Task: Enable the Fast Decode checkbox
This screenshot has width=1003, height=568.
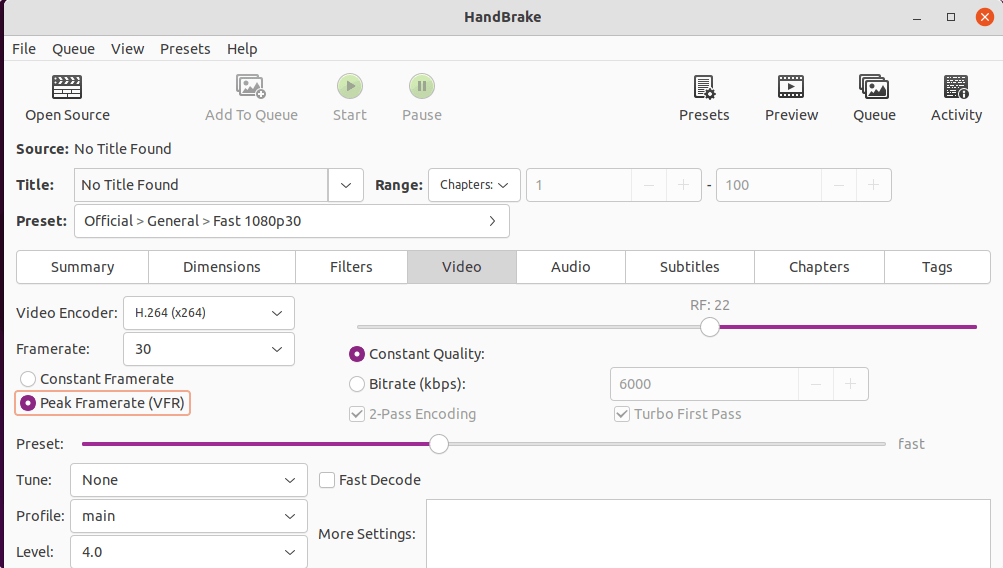Action: (x=327, y=480)
